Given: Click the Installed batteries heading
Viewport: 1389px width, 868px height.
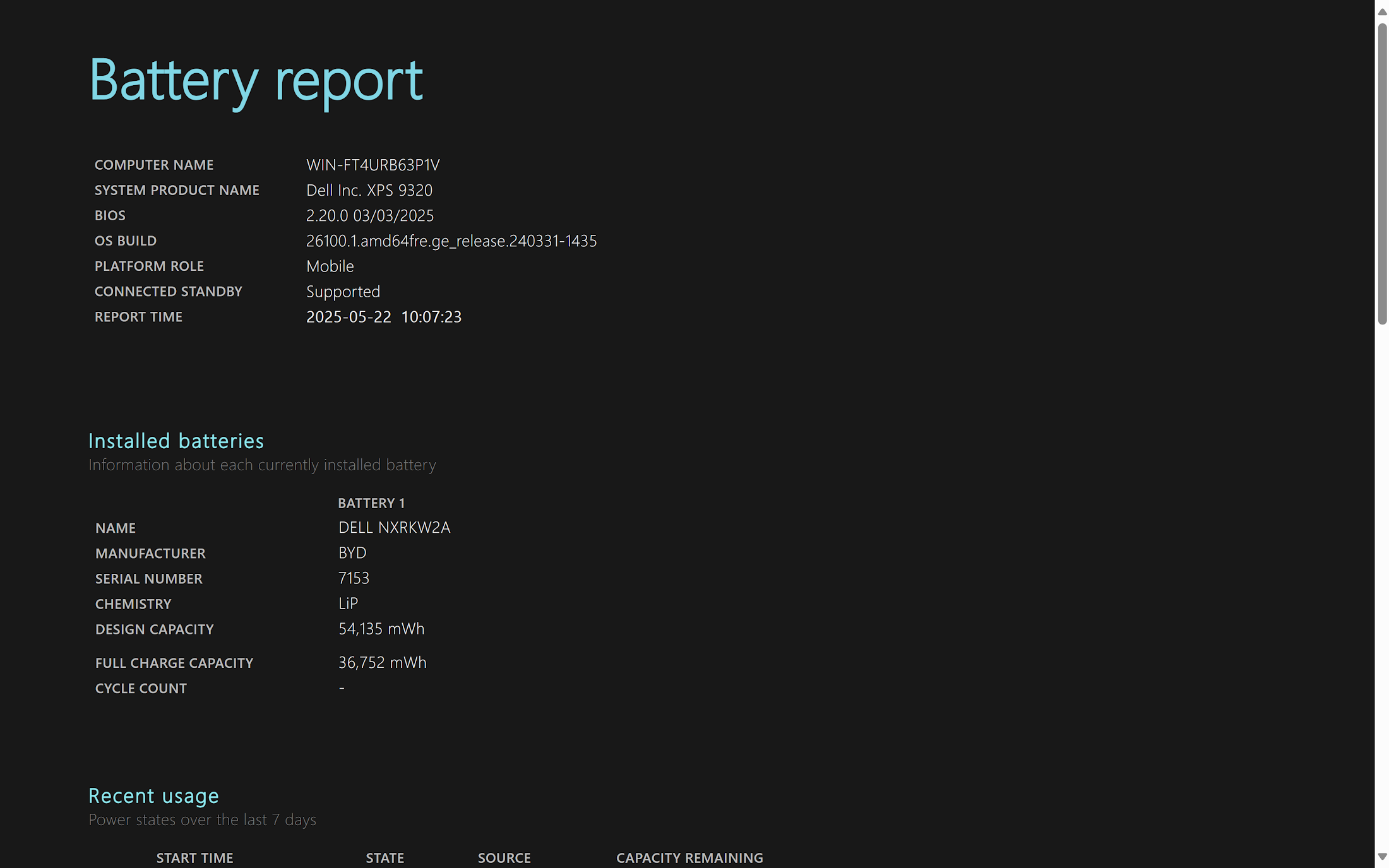Looking at the screenshot, I should click(x=176, y=441).
